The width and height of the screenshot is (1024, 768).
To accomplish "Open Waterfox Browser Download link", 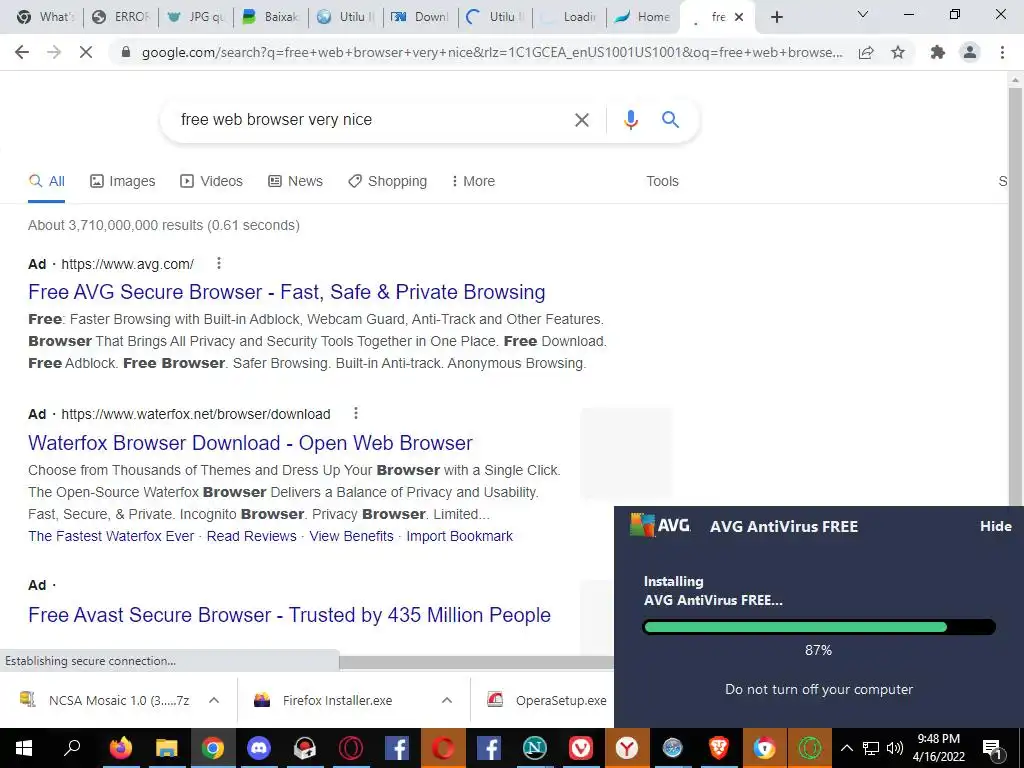I will [250, 443].
